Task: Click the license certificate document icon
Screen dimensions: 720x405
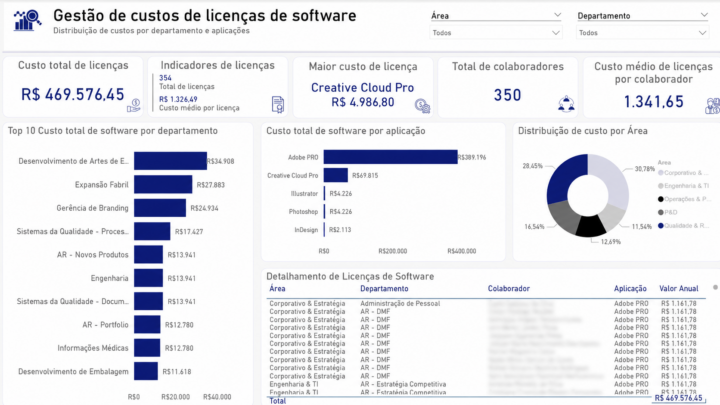Action: [278, 105]
